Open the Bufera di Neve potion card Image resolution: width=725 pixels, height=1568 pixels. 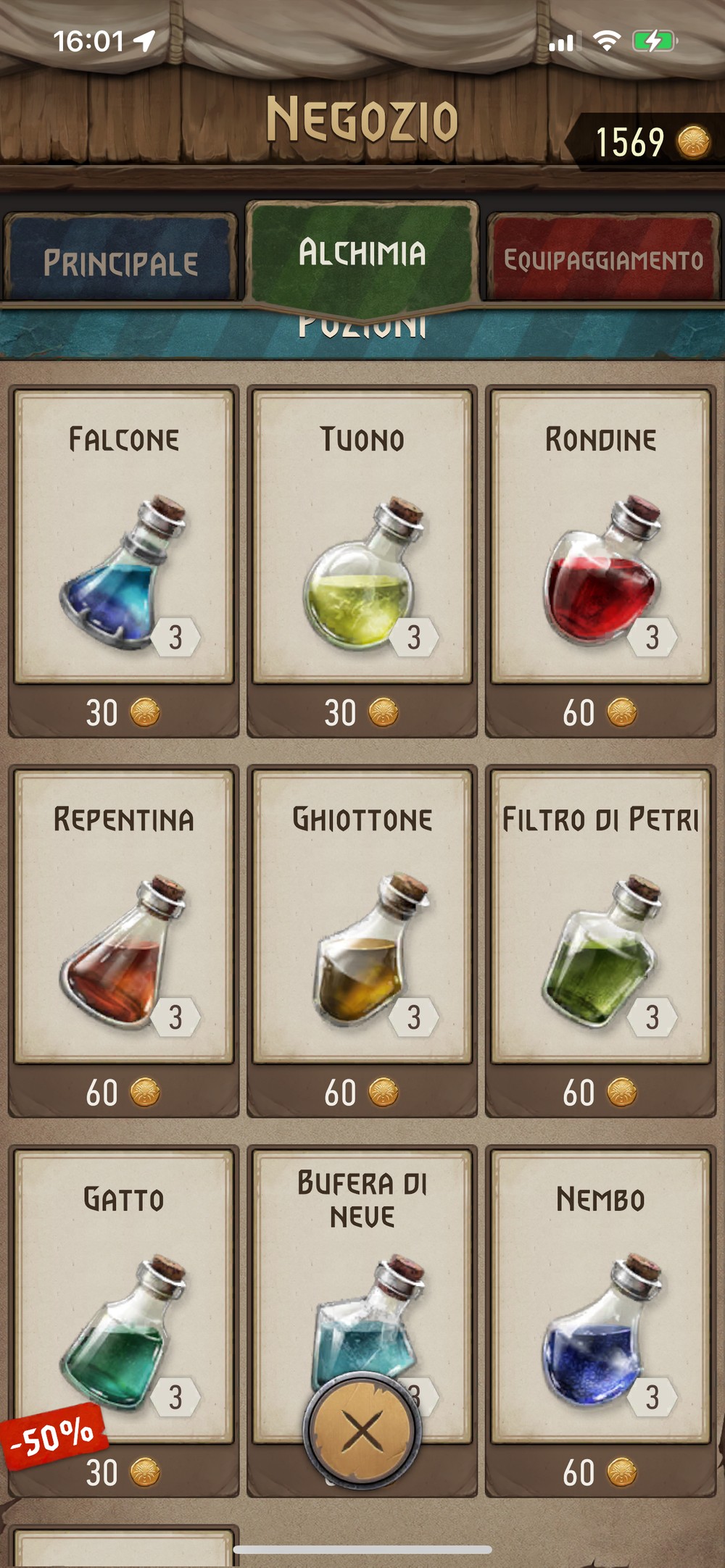[x=362, y=1297]
